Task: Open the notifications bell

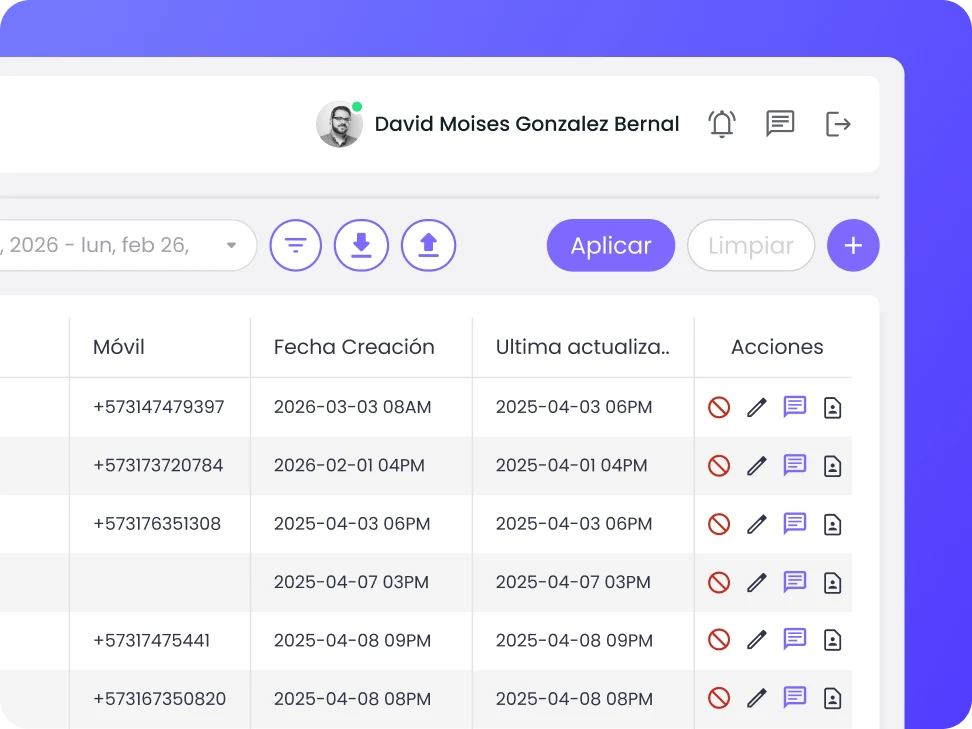Action: (722, 123)
